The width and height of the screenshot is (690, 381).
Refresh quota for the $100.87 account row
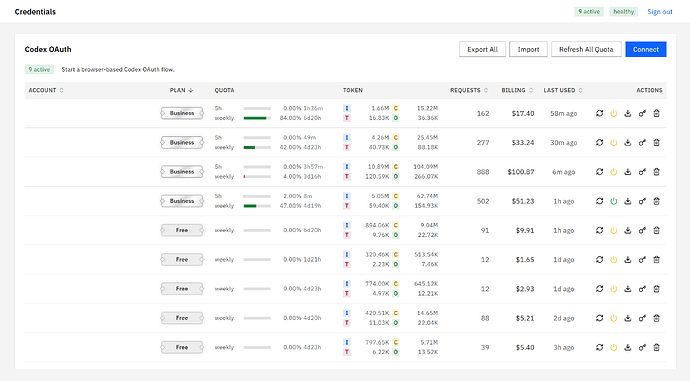pyautogui.click(x=599, y=172)
